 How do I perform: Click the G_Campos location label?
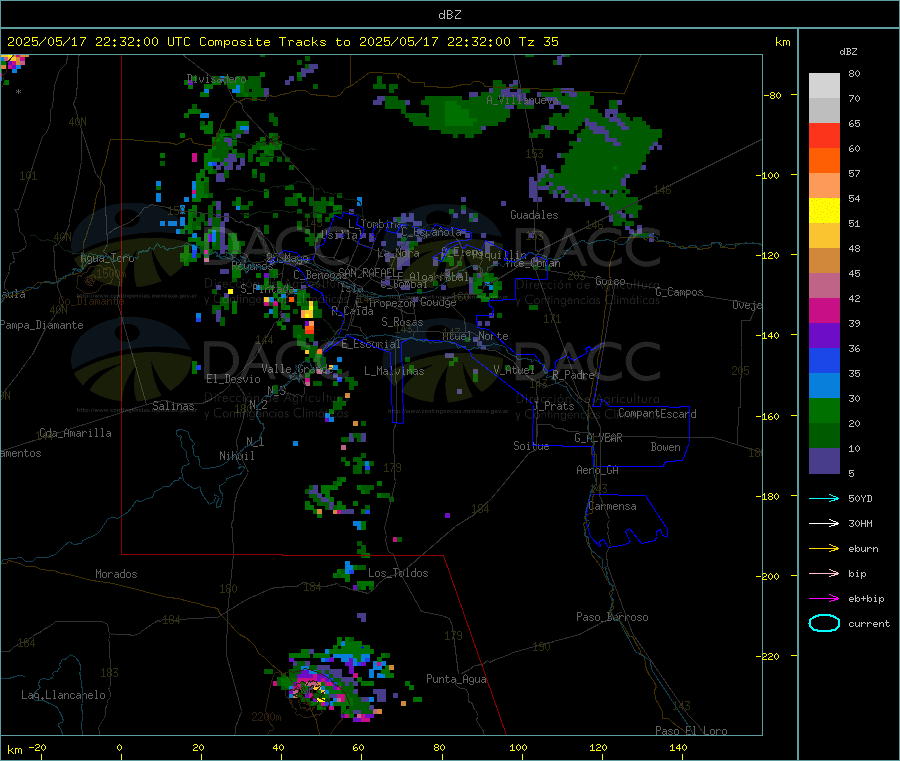click(x=679, y=292)
